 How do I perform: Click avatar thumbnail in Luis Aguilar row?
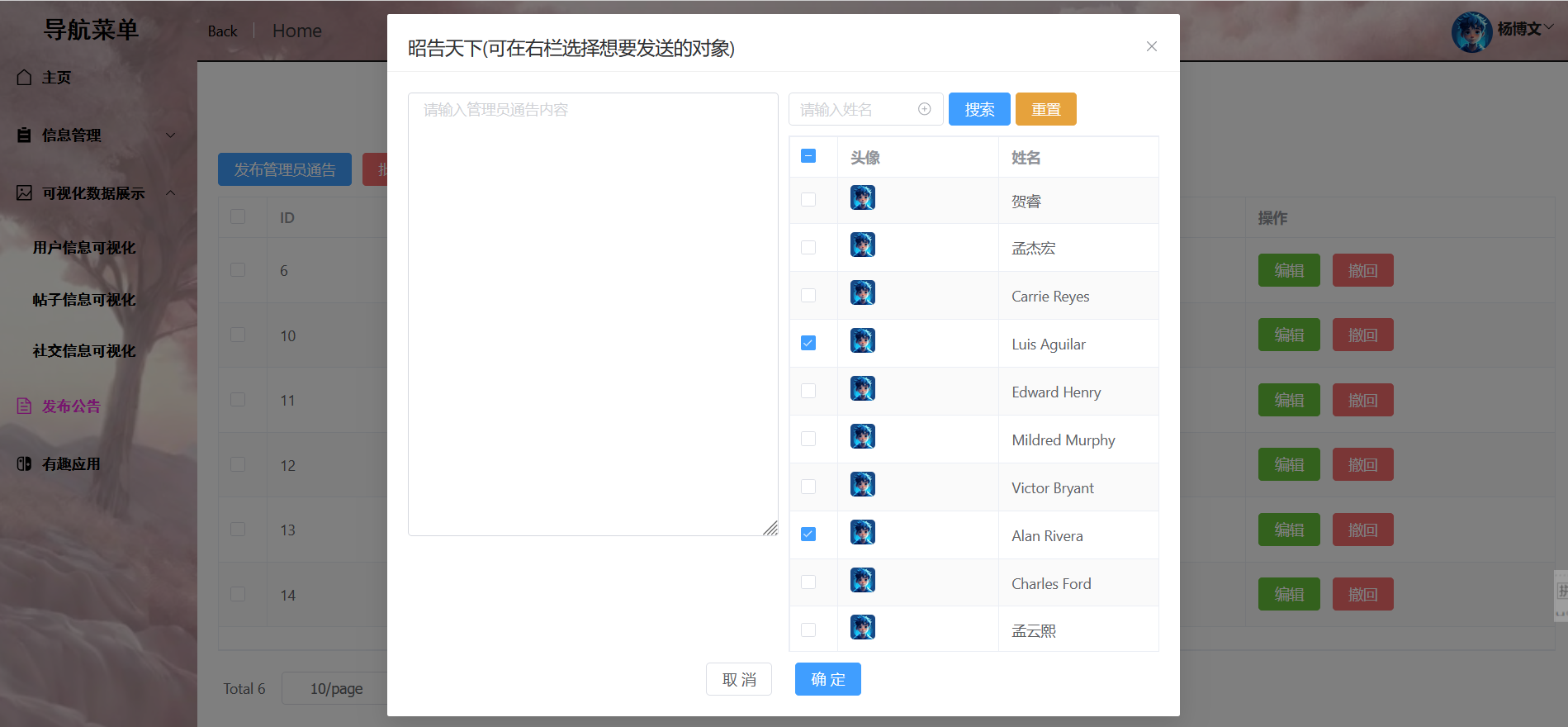[863, 340]
